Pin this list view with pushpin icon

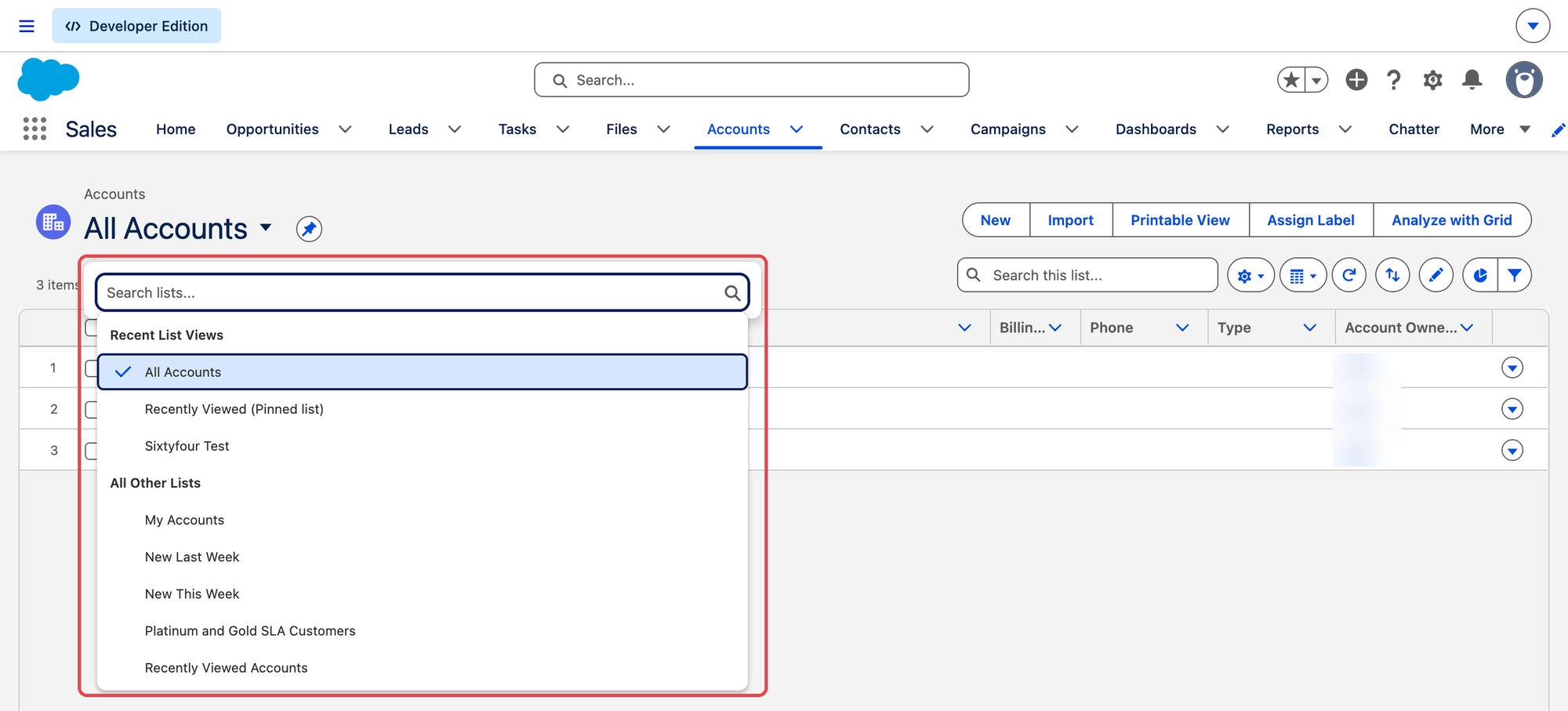click(309, 229)
